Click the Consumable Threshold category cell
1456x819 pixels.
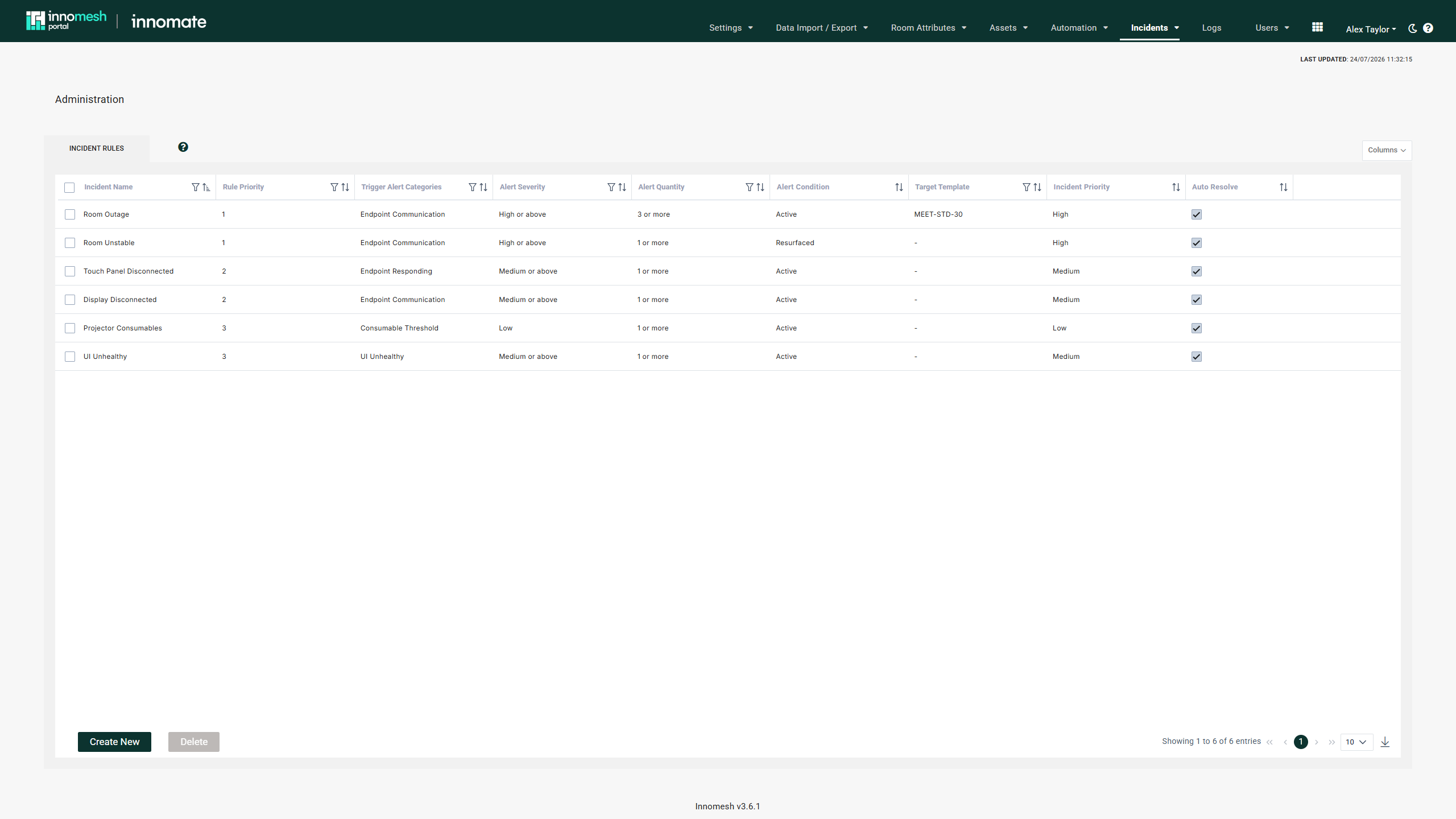[399, 328]
